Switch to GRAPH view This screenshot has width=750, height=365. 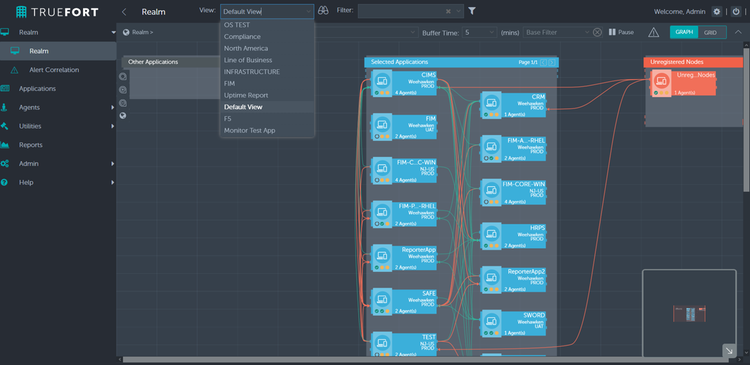click(x=684, y=32)
